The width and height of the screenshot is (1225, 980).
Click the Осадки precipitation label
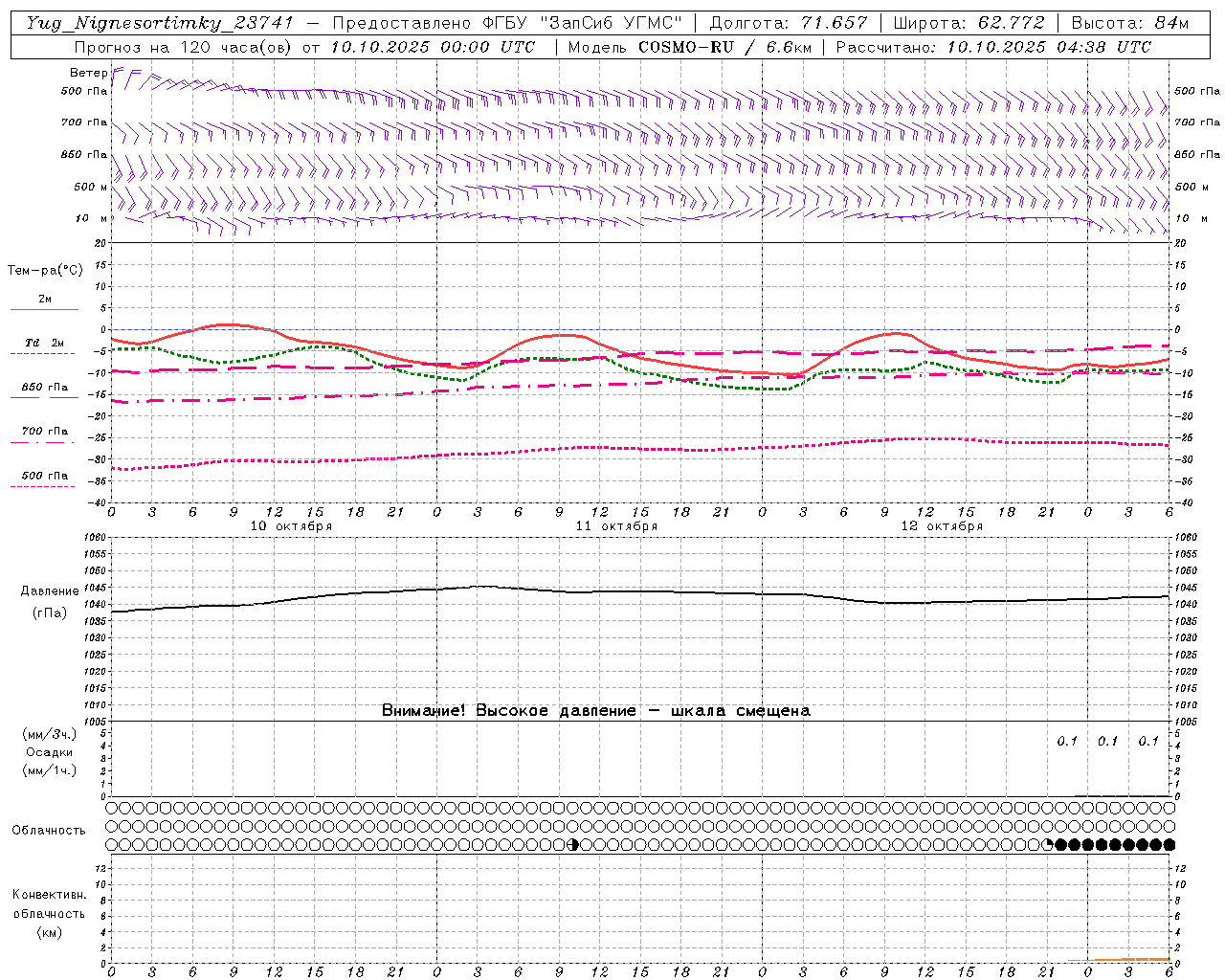(x=50, y=752)
